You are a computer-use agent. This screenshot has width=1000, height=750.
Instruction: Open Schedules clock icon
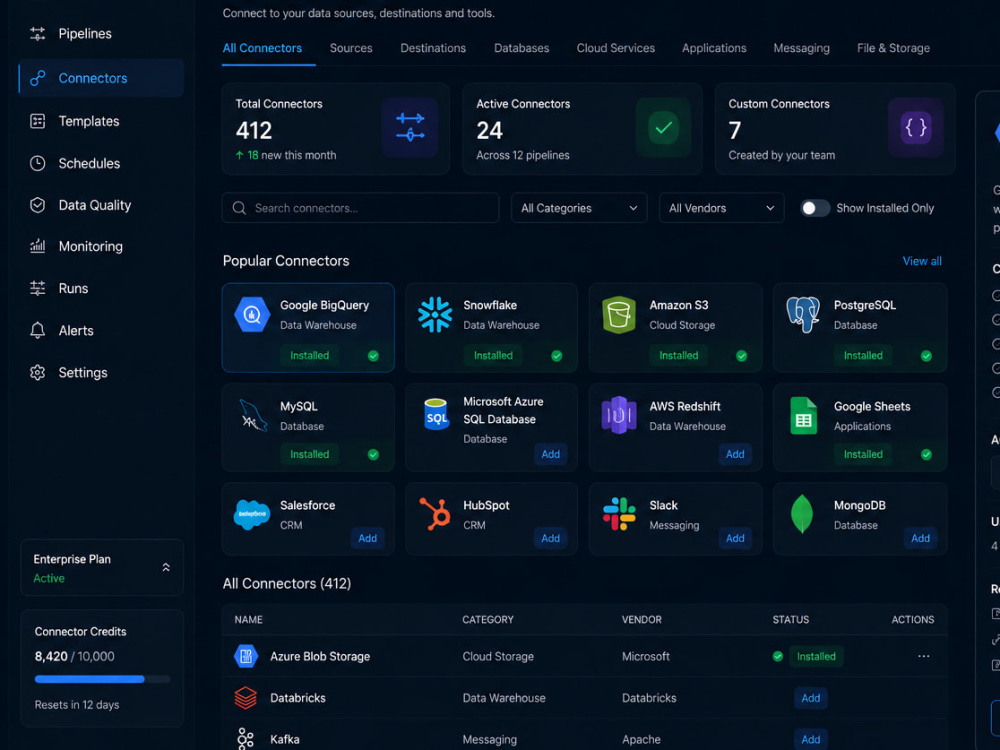tap(38, 163)
